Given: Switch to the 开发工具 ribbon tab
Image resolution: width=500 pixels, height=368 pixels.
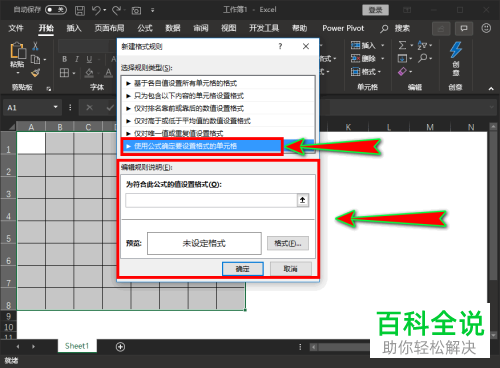Looking at the screenshot, I should point(264,28).
